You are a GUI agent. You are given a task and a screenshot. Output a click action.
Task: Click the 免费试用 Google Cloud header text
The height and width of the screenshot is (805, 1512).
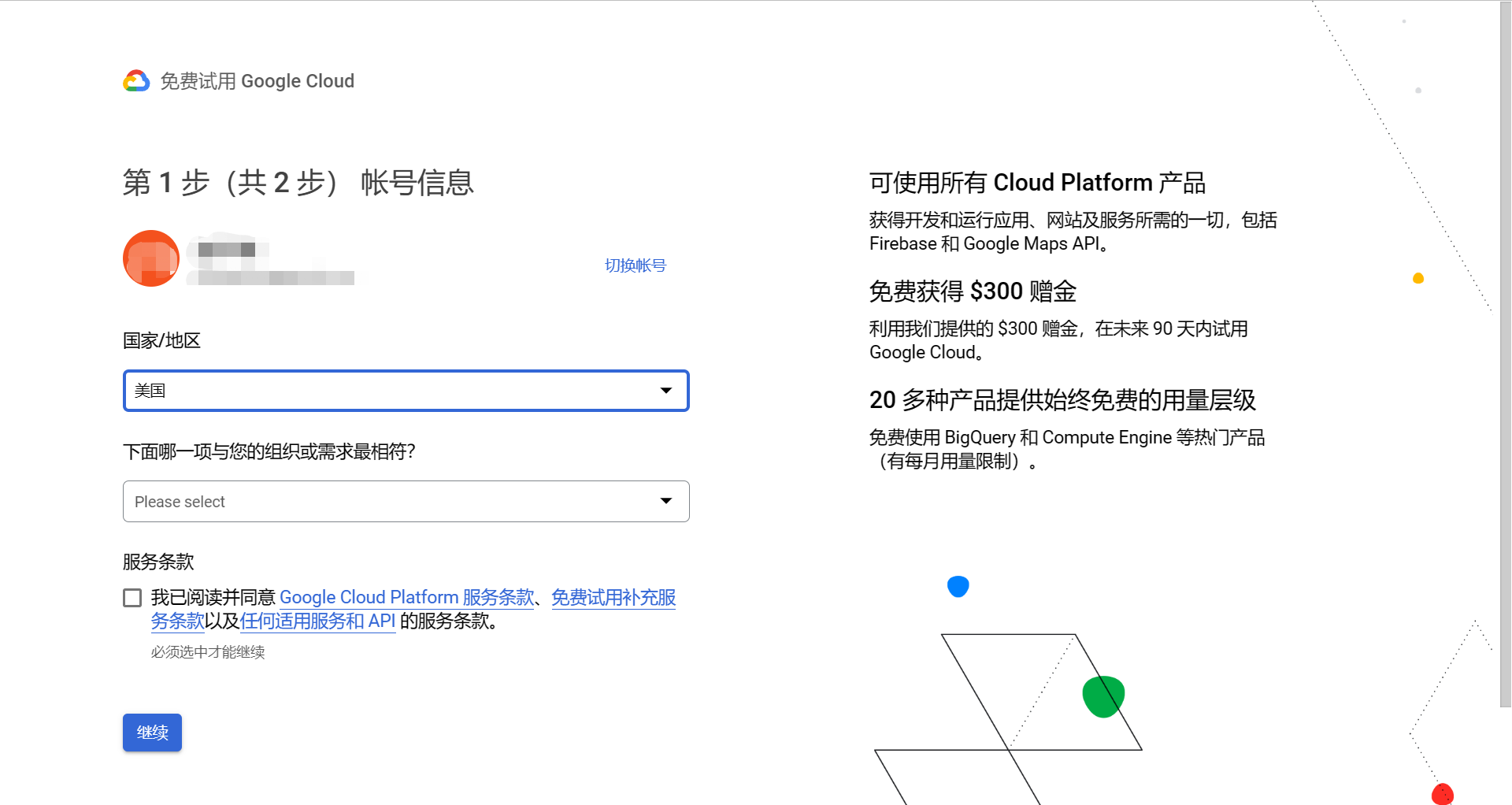(258, 81)
